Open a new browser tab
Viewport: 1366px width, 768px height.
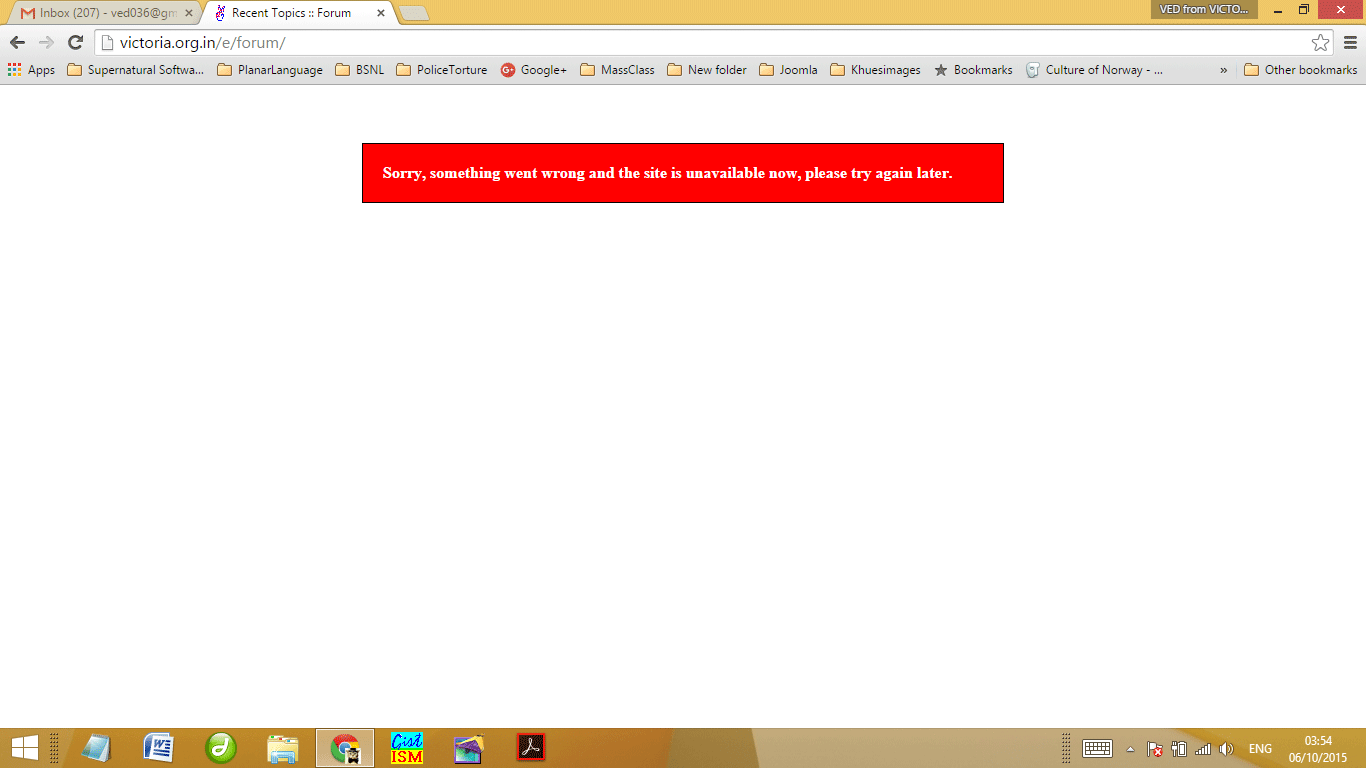tap(414, 13)
